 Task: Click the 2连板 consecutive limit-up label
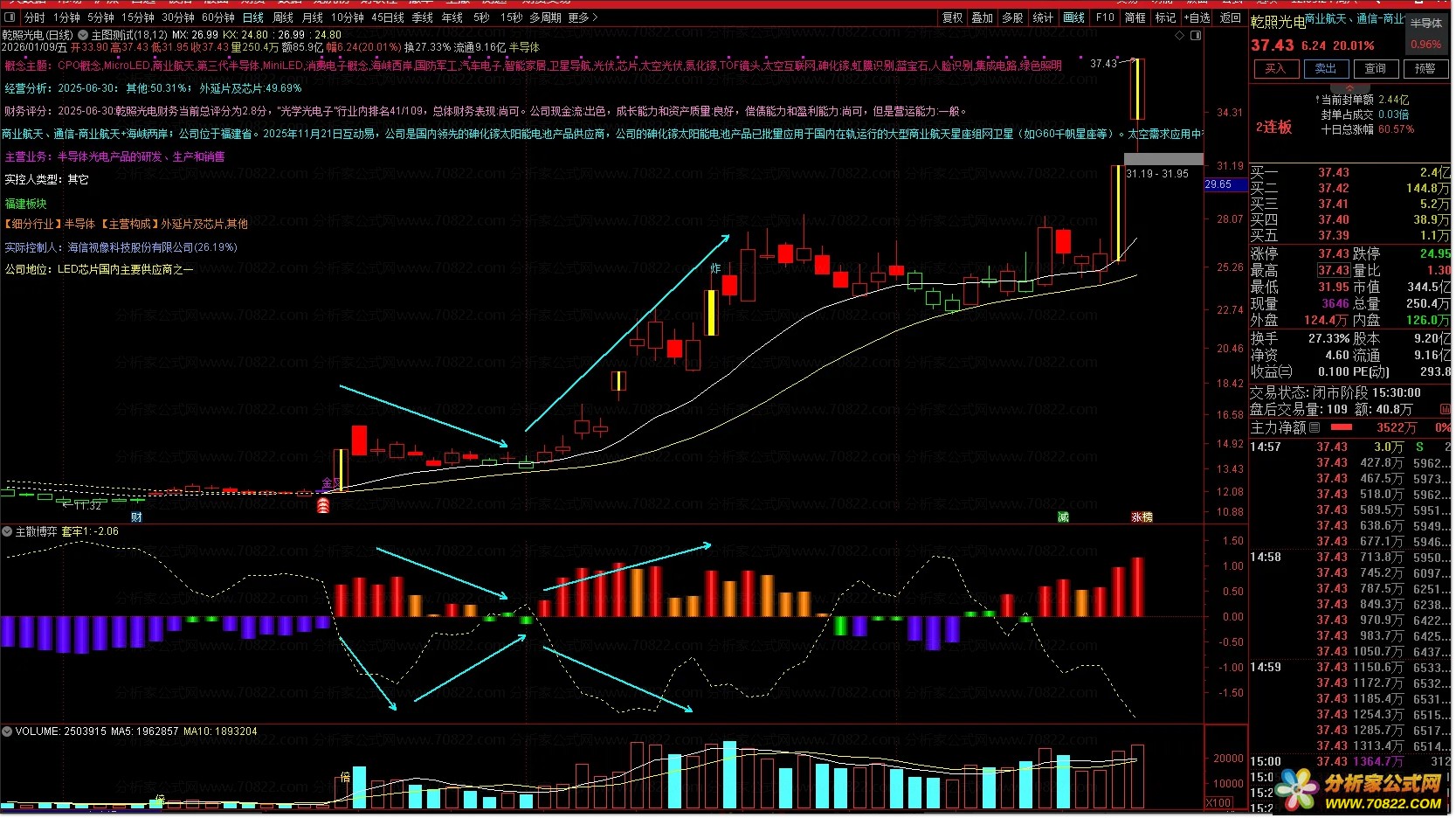[1273, 128]
